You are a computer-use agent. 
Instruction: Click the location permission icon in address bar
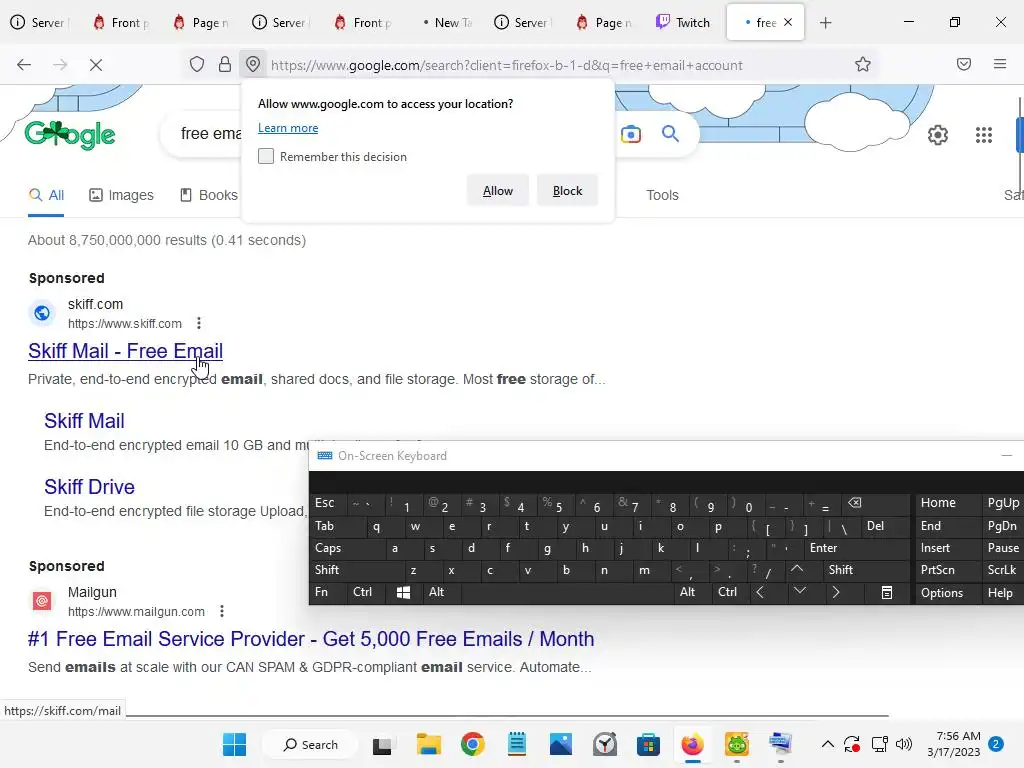[253, 65]
